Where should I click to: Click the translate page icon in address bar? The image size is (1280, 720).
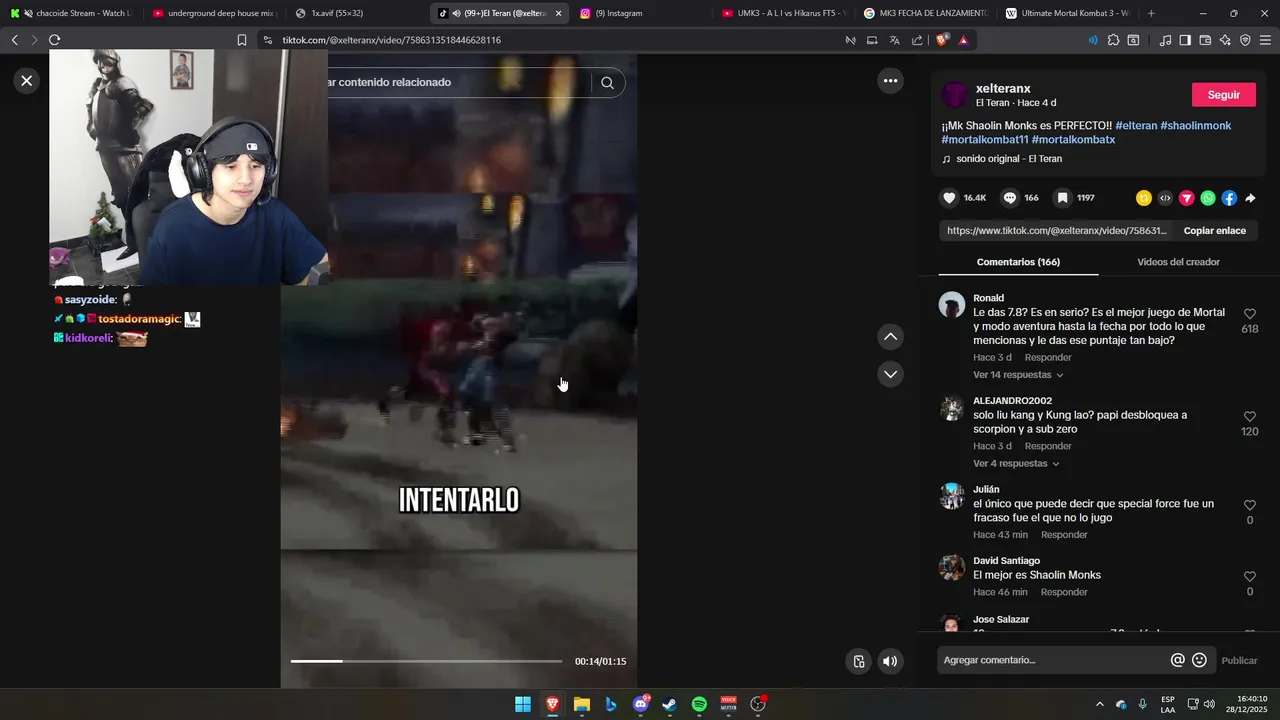894,40
